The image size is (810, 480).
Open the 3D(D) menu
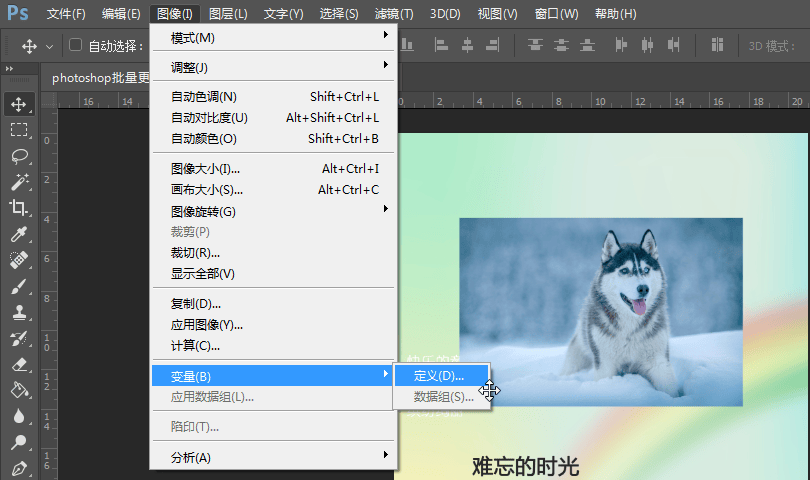445,14
